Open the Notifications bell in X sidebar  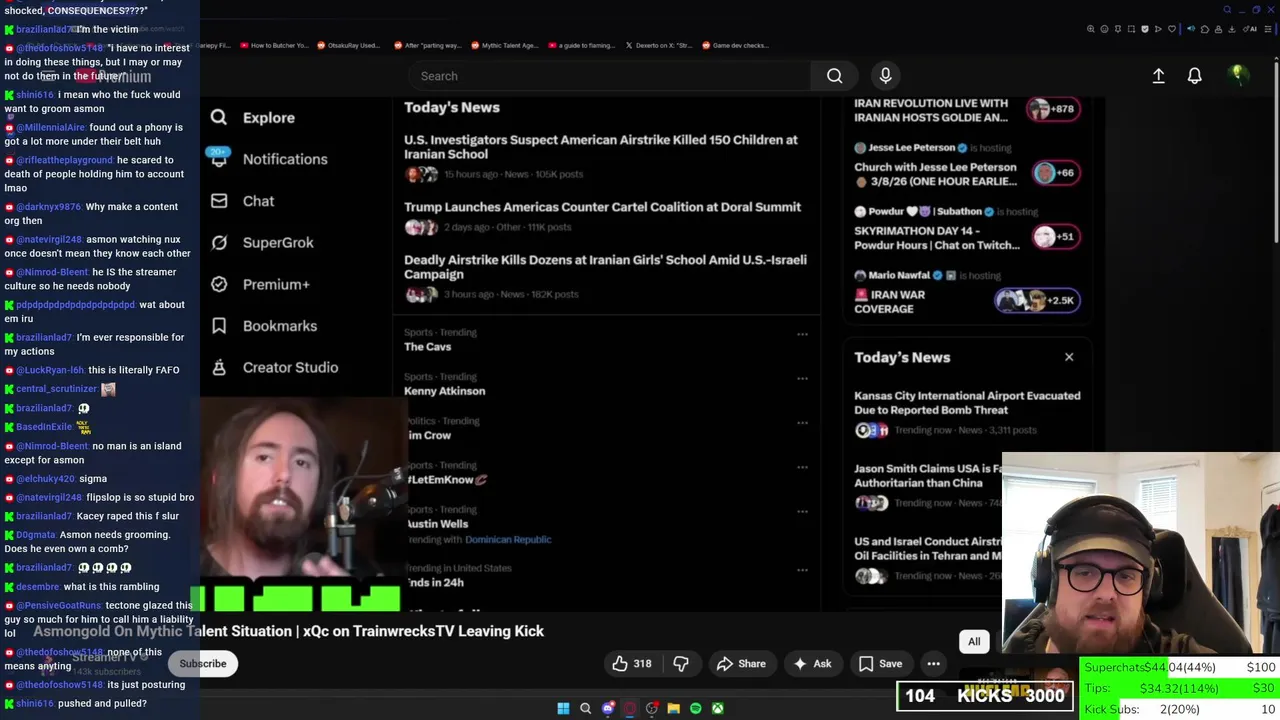219,159
